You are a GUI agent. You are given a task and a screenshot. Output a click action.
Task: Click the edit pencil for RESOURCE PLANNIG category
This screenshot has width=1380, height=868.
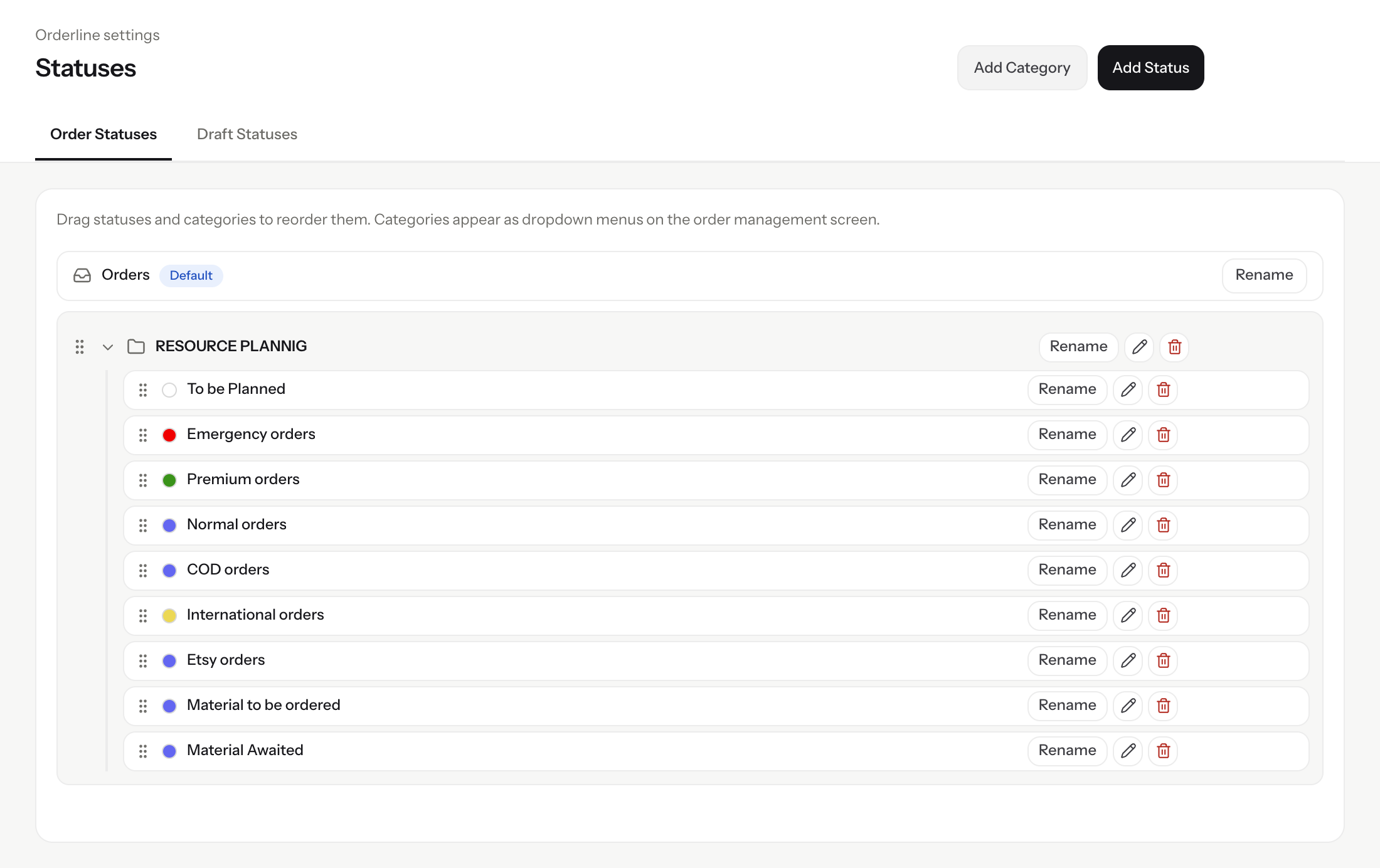click(1139, 347)
